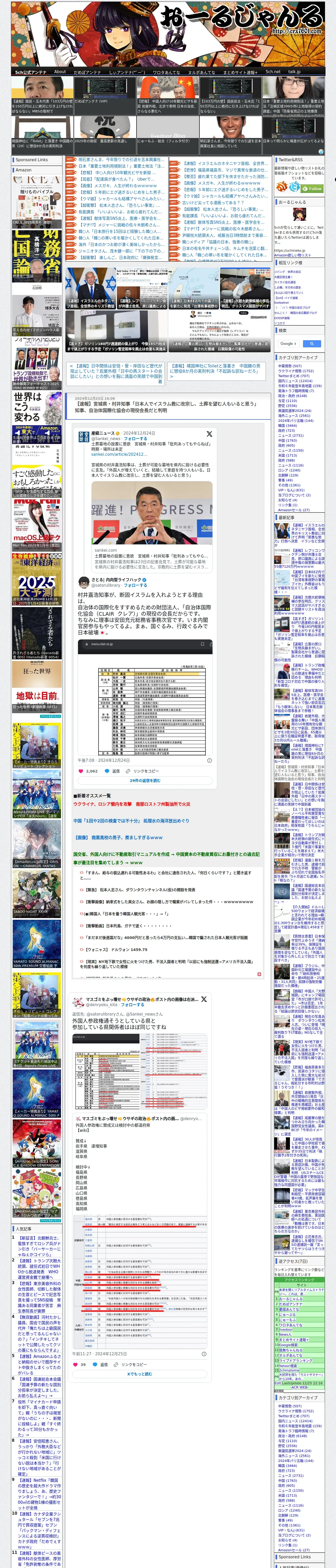Click the green Feedly Follow button
This screenshot has width=336, height=1568.
(x=312, y=189)
